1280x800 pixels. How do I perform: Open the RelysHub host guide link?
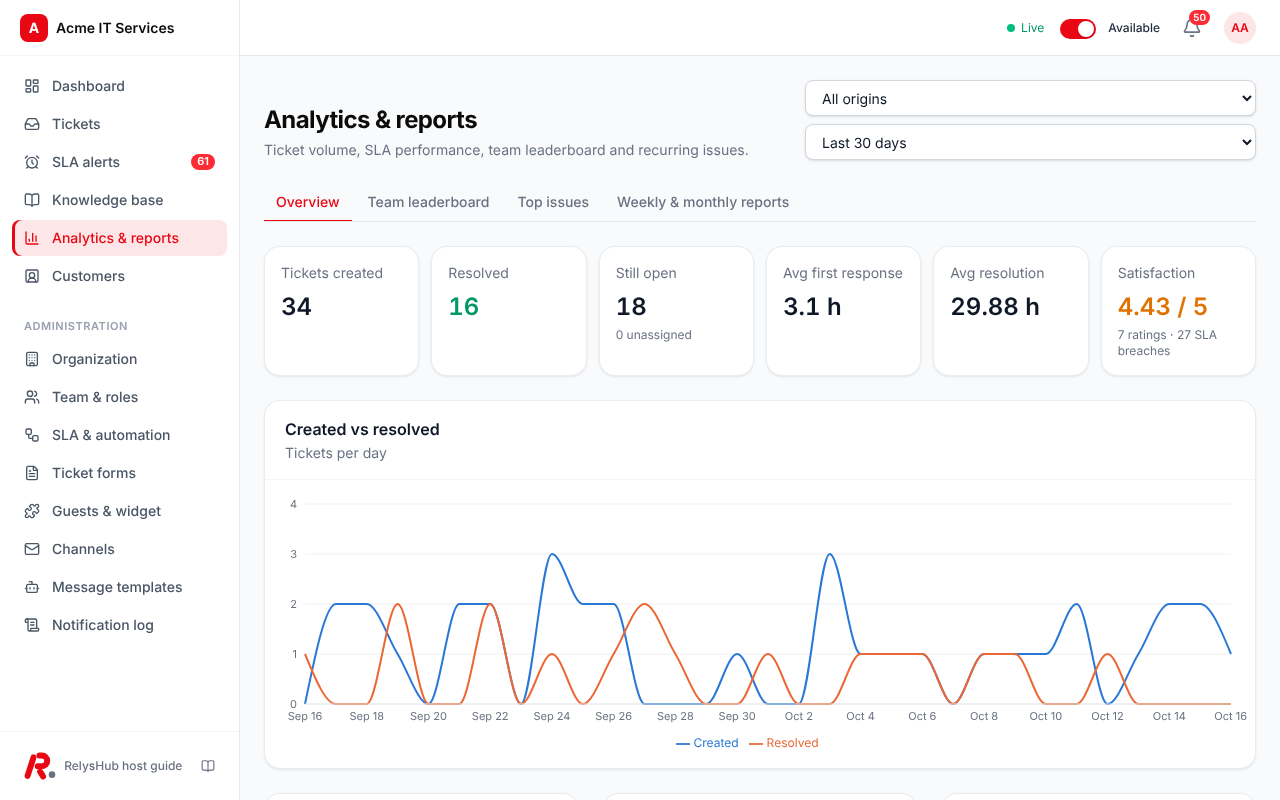(123, 766)
